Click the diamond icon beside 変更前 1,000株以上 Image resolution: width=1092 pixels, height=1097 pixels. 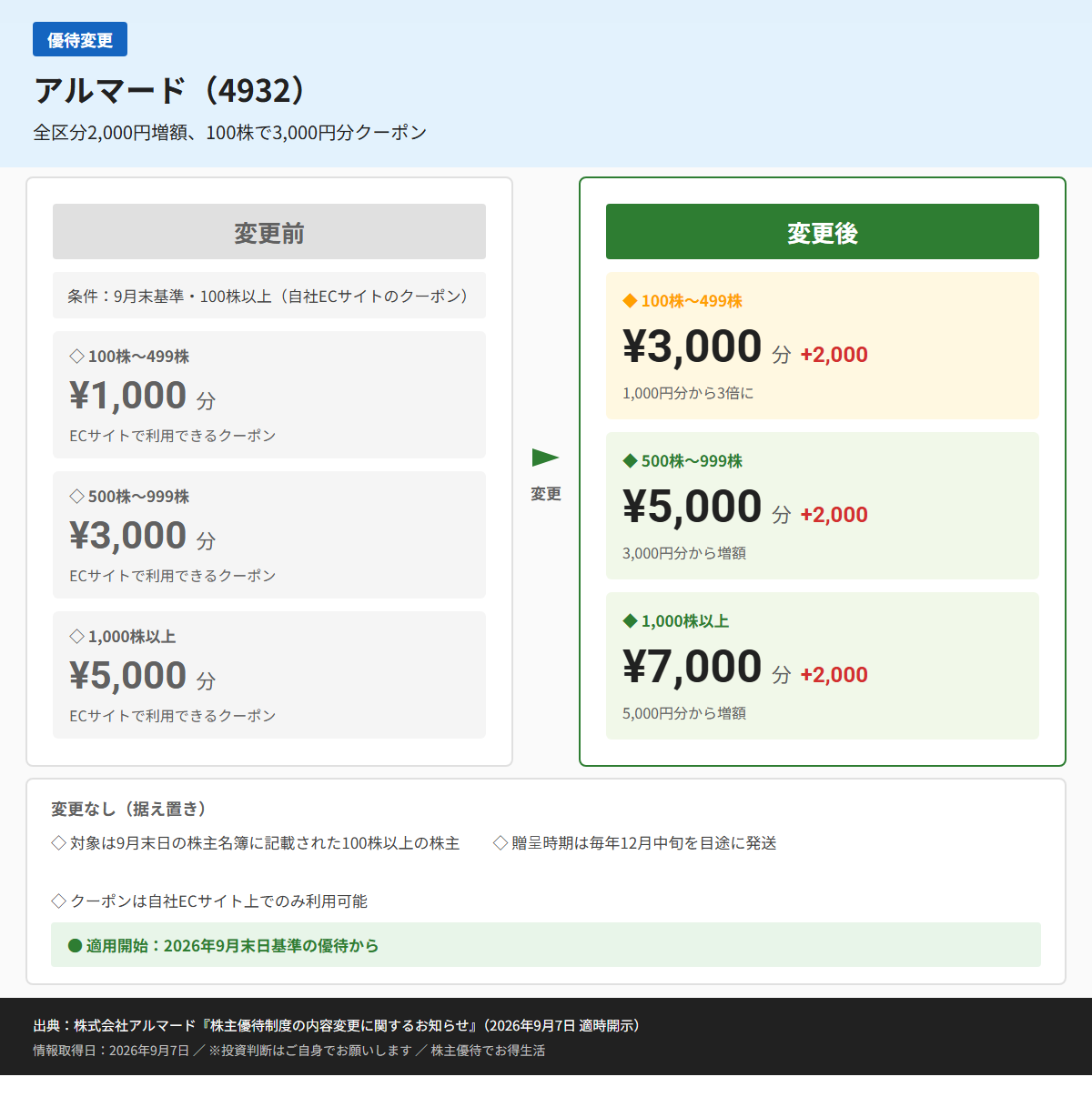[x=77, y=636]
